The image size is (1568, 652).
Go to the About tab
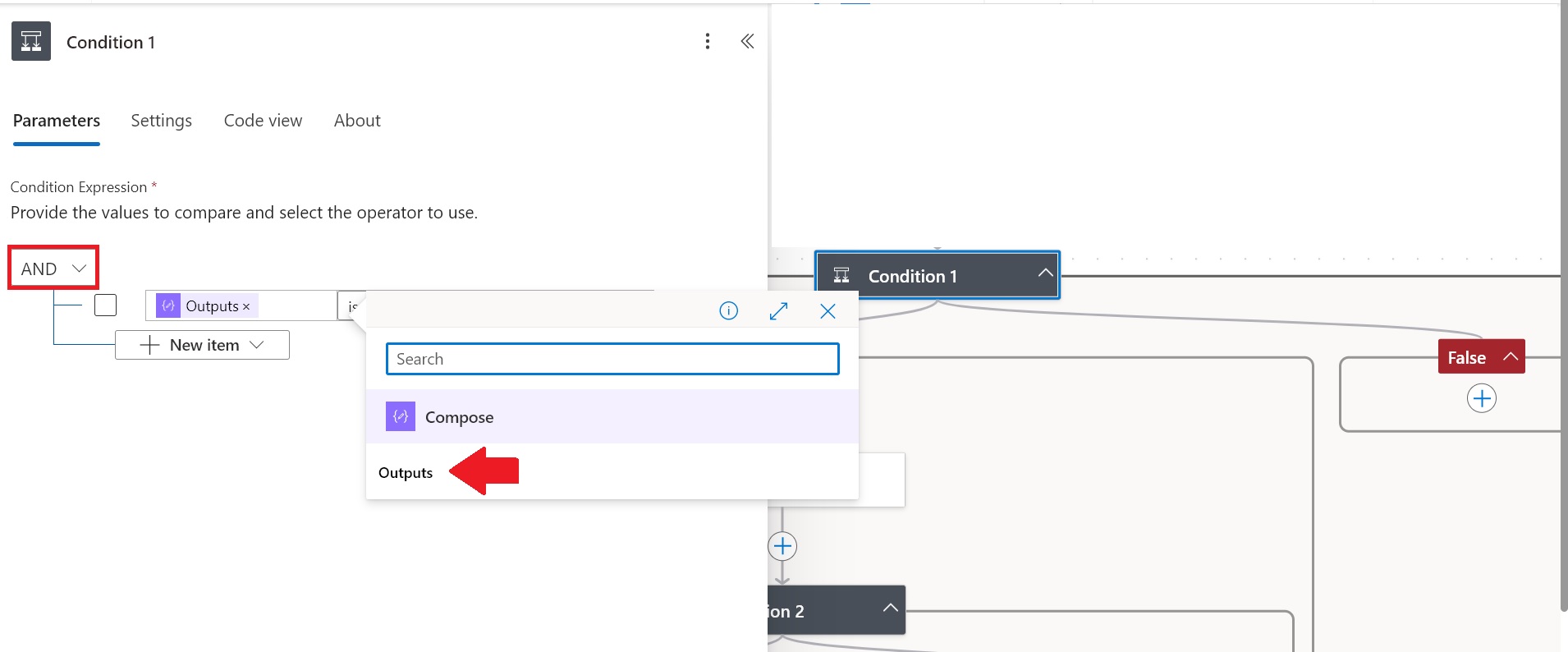click(x=357, y=121)
